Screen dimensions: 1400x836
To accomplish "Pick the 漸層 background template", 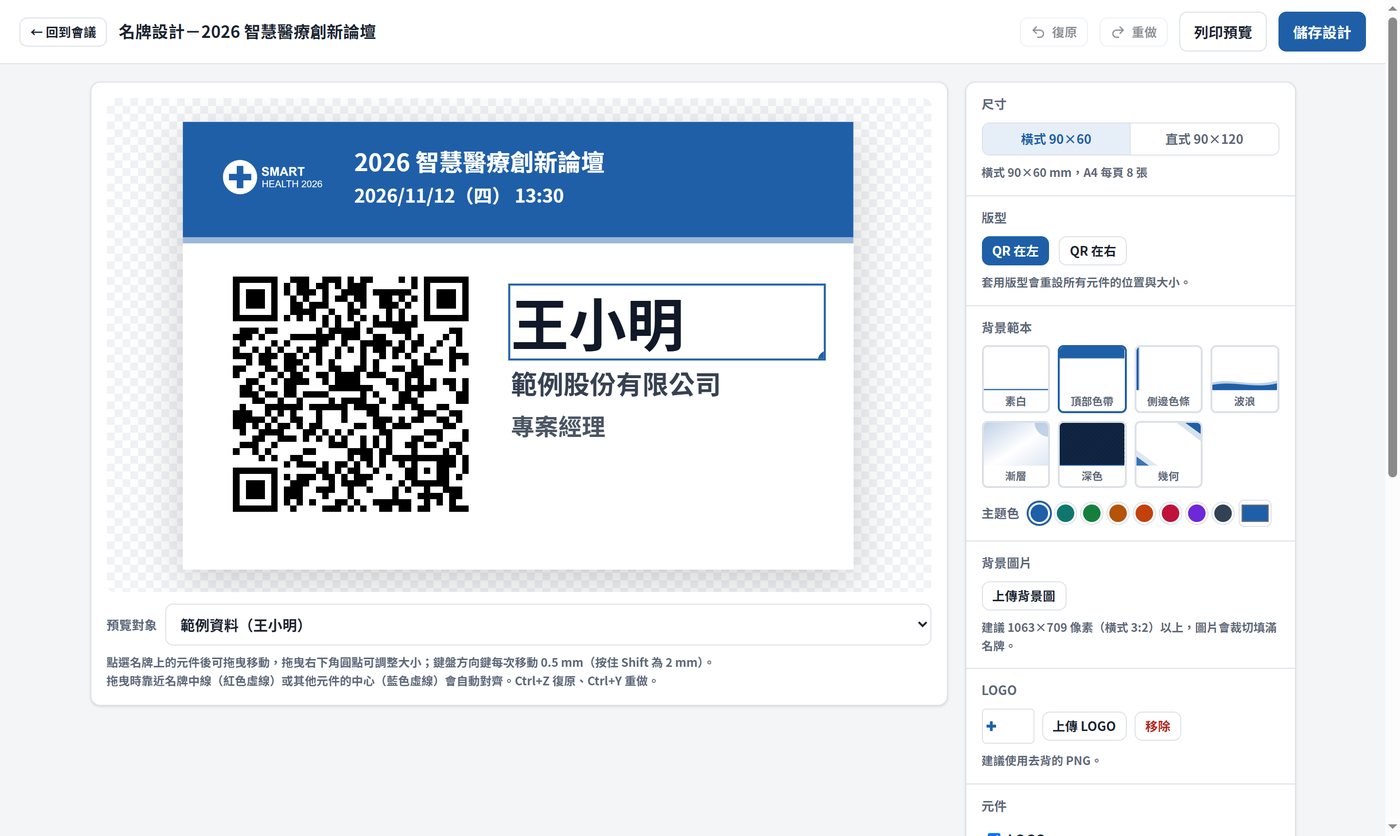I will pyautogui.click(x=1016, y=454).
